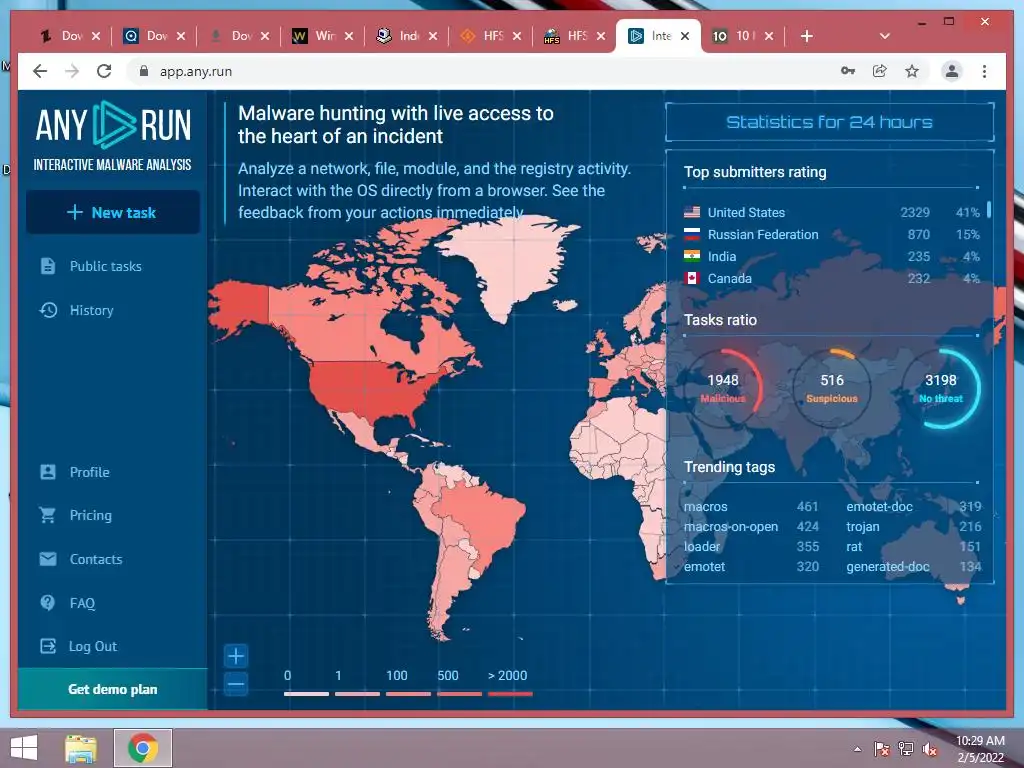Click Canada in submitters rating

coord(831,278)
